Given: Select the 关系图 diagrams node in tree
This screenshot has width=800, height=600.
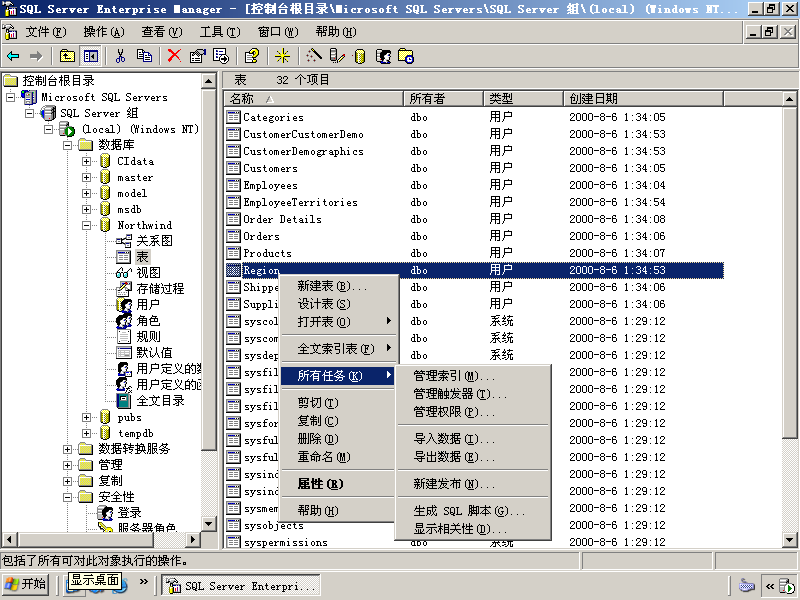Looking at the screenshot, I should pyautogui.click(x=154, y=241).
